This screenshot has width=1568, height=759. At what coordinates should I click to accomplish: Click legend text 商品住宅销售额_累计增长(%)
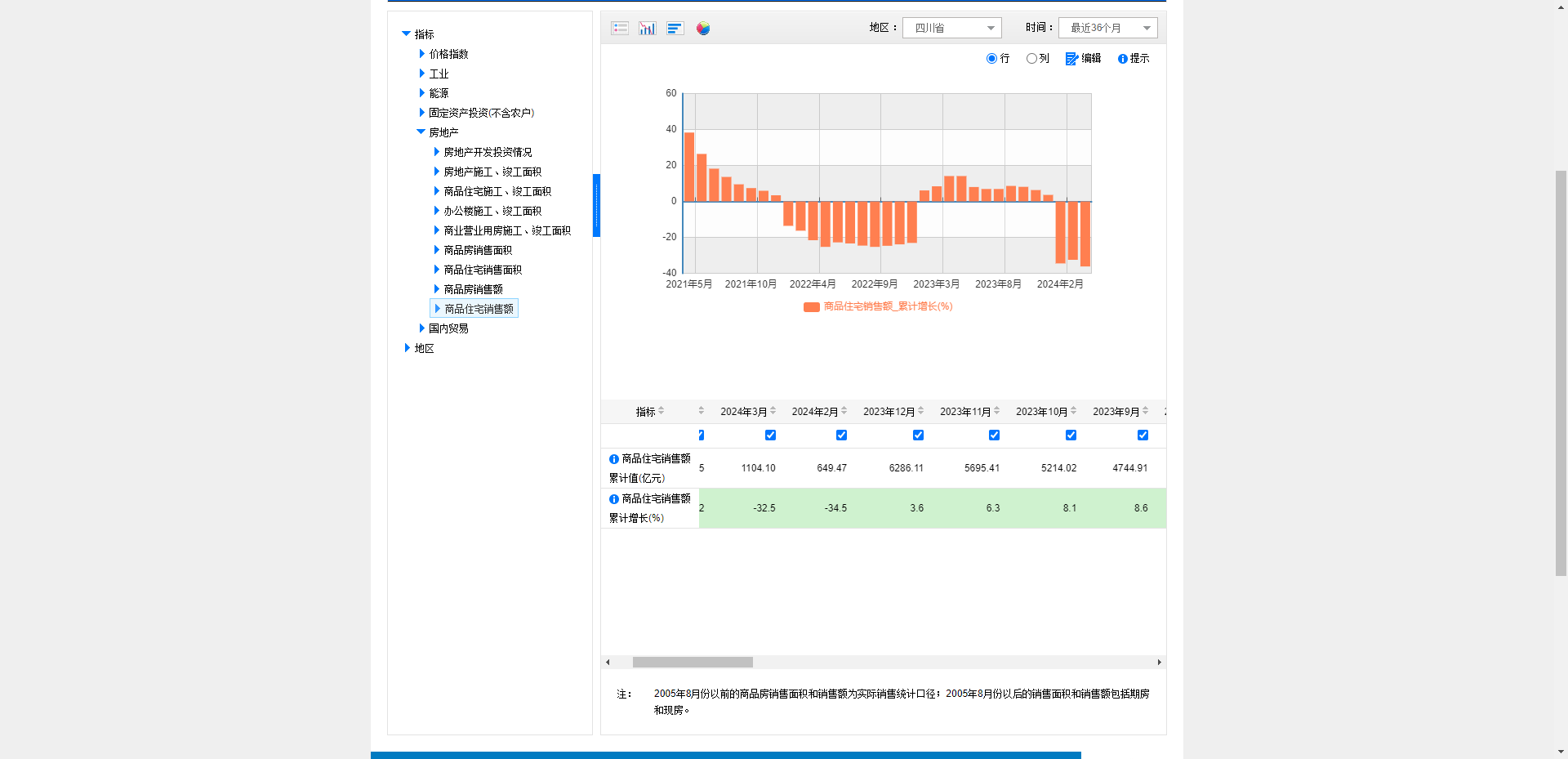click(888, 306)
